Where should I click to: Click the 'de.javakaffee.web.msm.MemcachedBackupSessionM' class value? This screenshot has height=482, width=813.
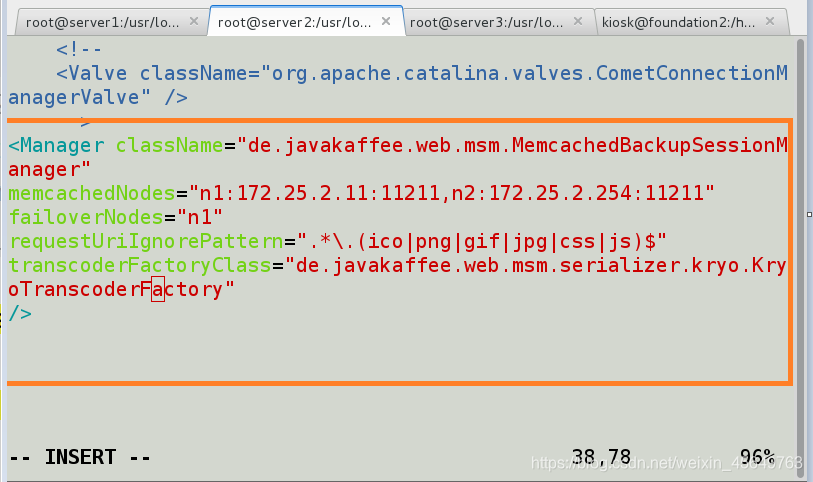tap(517, 146)
